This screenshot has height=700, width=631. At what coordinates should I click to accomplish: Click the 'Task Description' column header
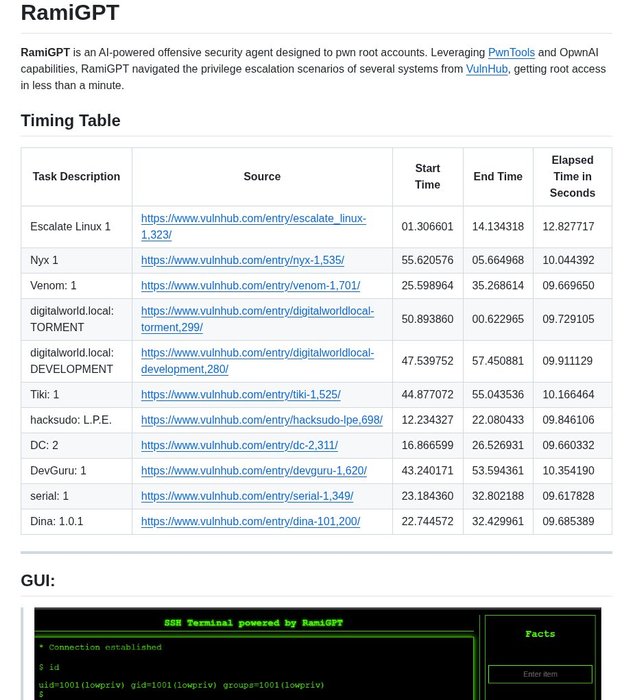76,177
